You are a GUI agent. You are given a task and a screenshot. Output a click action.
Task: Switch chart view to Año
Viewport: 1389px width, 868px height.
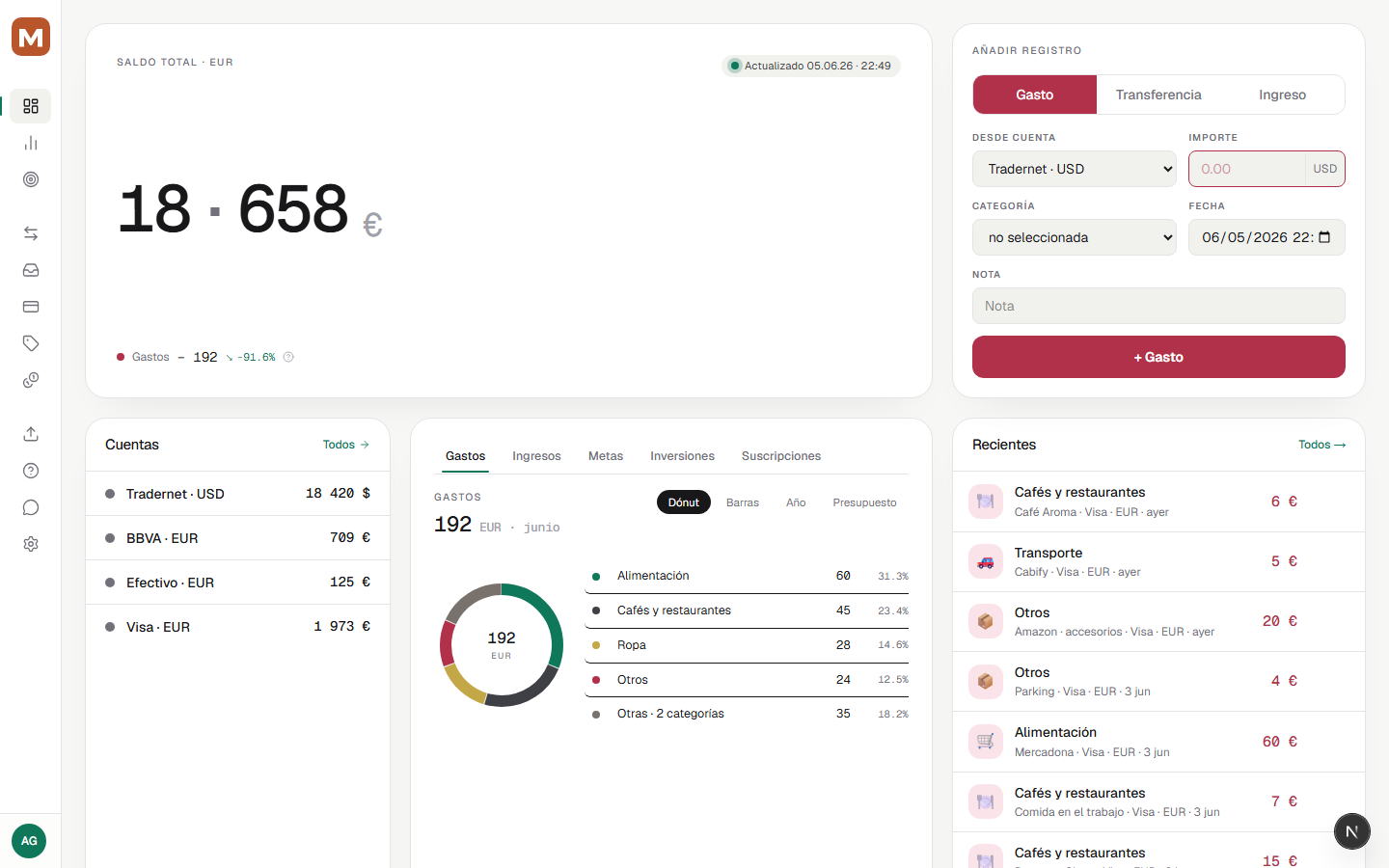[796, 502]
